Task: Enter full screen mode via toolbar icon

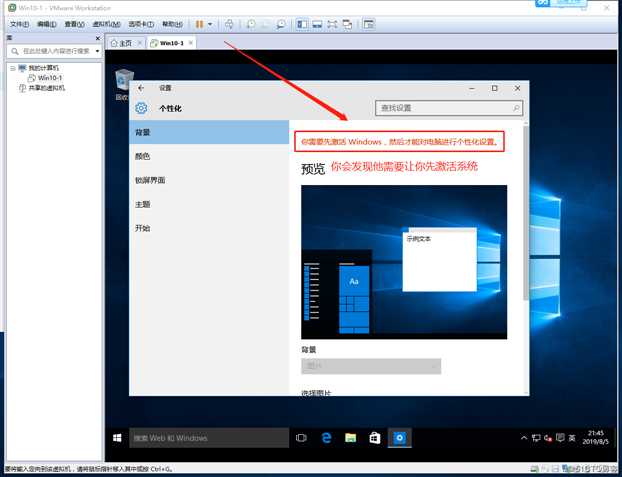Action: tap(332, 24)
